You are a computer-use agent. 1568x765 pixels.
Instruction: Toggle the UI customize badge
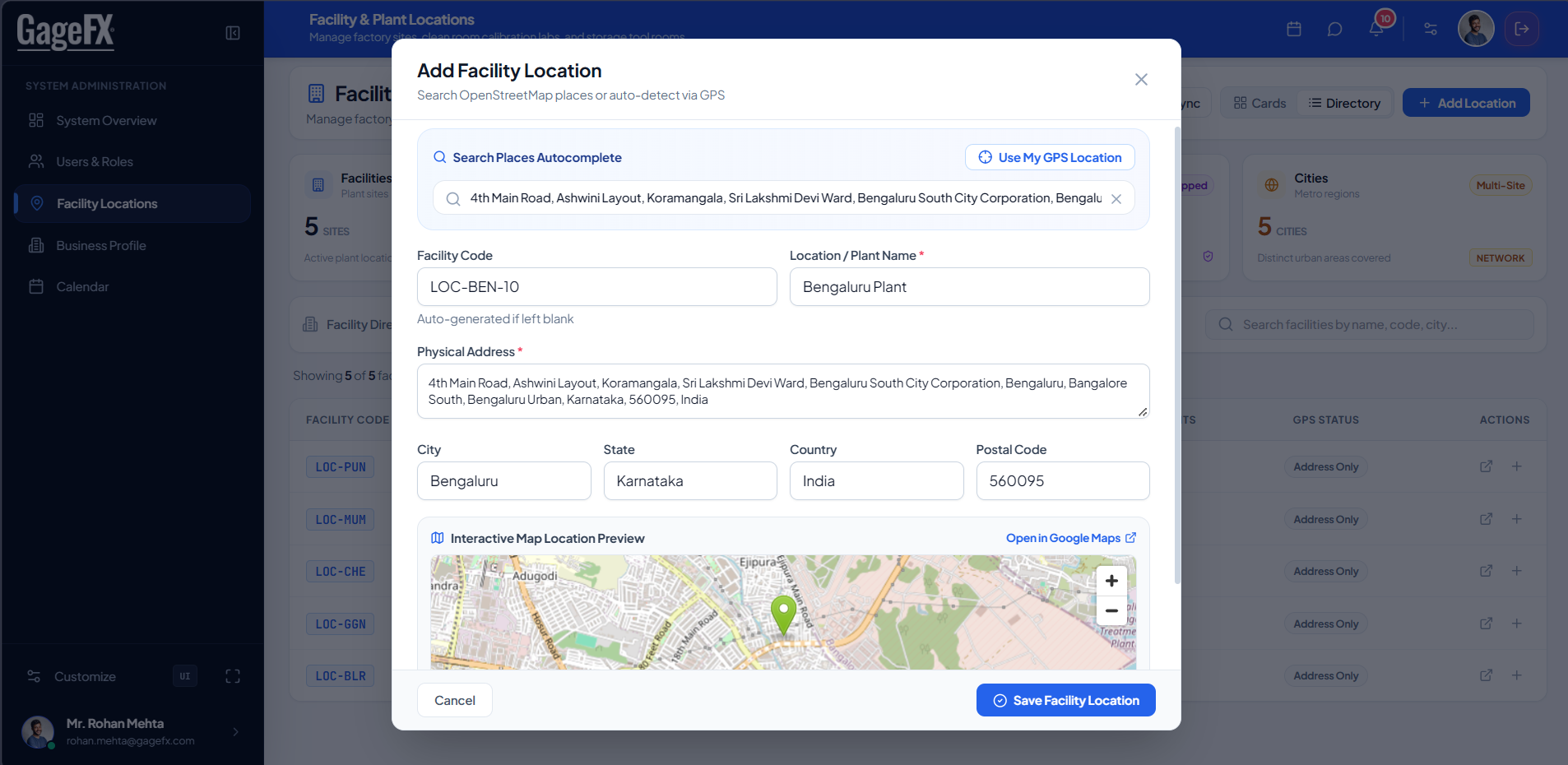tap(185, 676)
